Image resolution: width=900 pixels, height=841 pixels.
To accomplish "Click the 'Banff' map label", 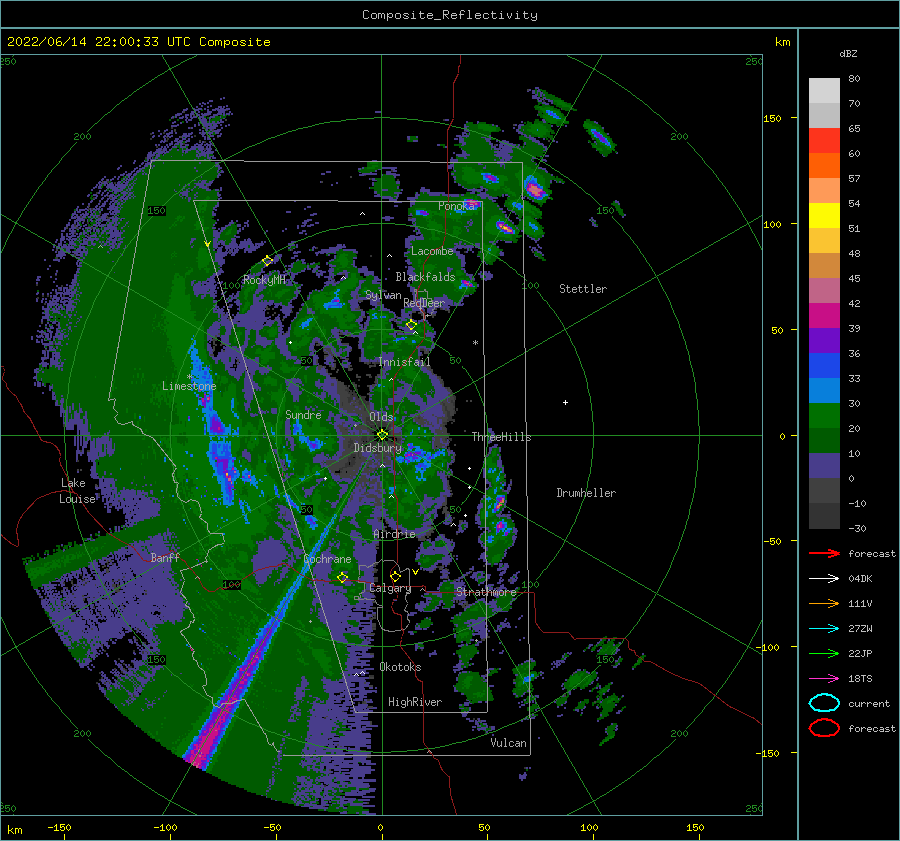I will (x=165, y=557).
